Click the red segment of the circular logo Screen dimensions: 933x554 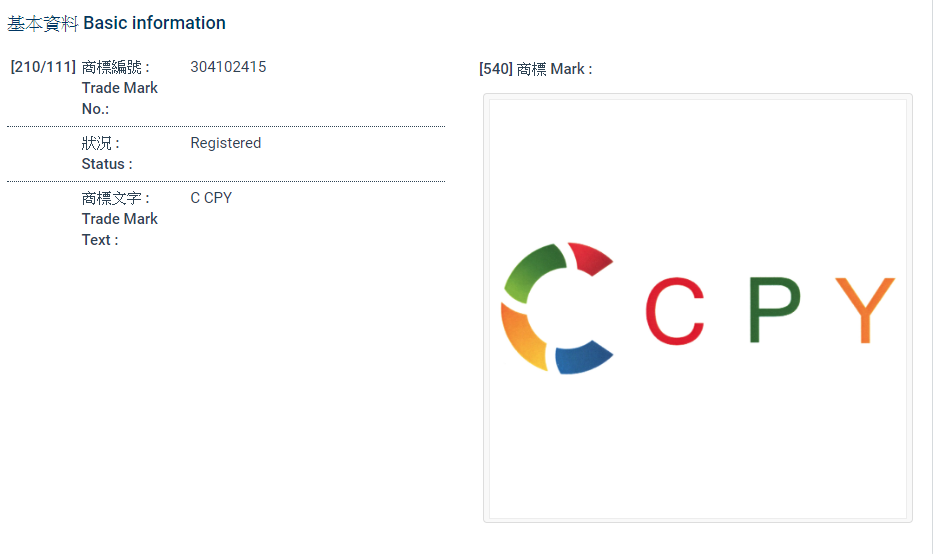tap(590, 258)
